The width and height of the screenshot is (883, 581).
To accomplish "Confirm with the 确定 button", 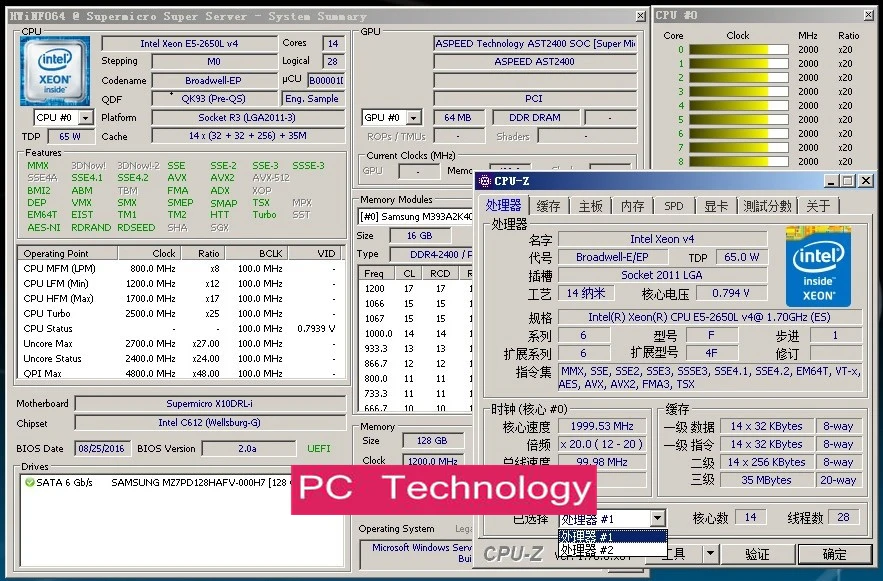I will point(834,554).
